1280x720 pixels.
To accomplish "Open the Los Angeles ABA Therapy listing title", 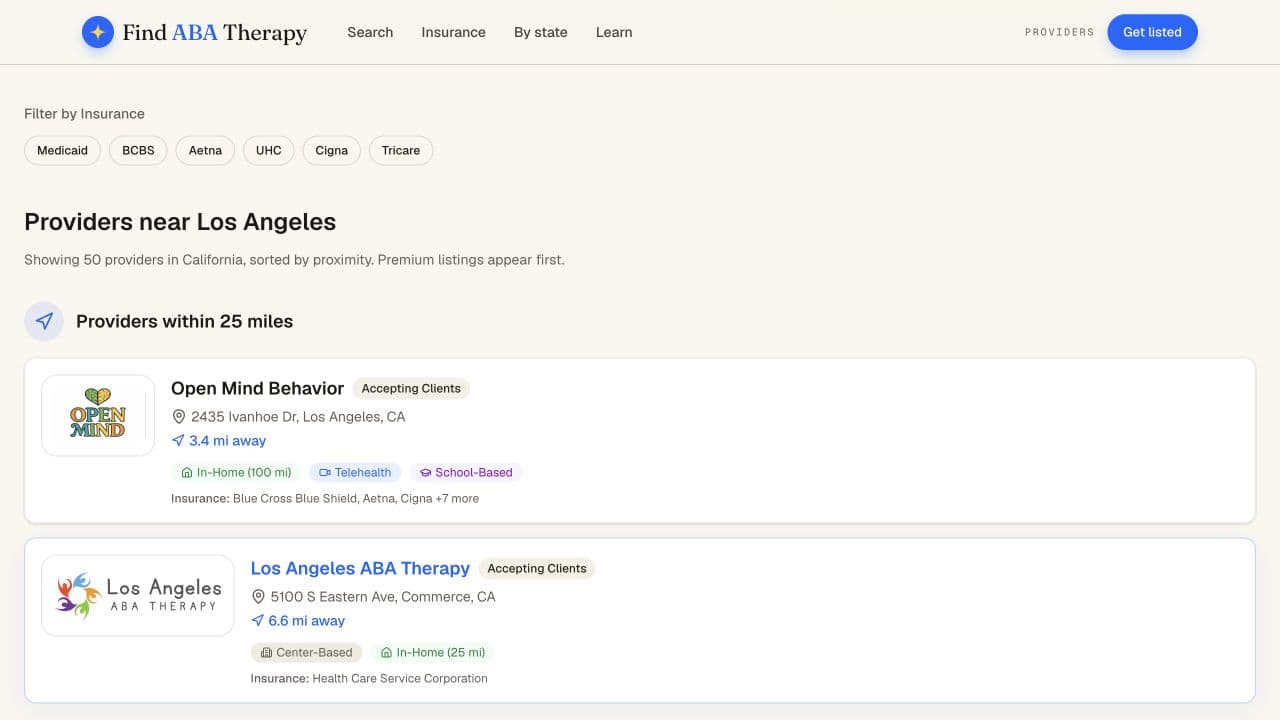I will 360,568.
